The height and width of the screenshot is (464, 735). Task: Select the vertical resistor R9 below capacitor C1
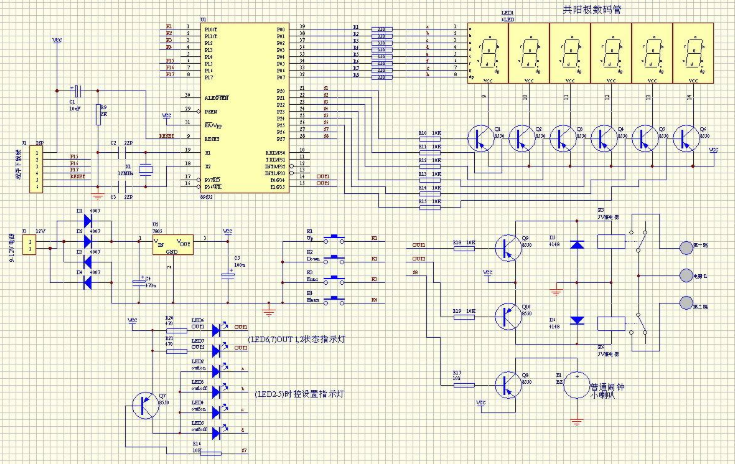(x=98, y=115)
